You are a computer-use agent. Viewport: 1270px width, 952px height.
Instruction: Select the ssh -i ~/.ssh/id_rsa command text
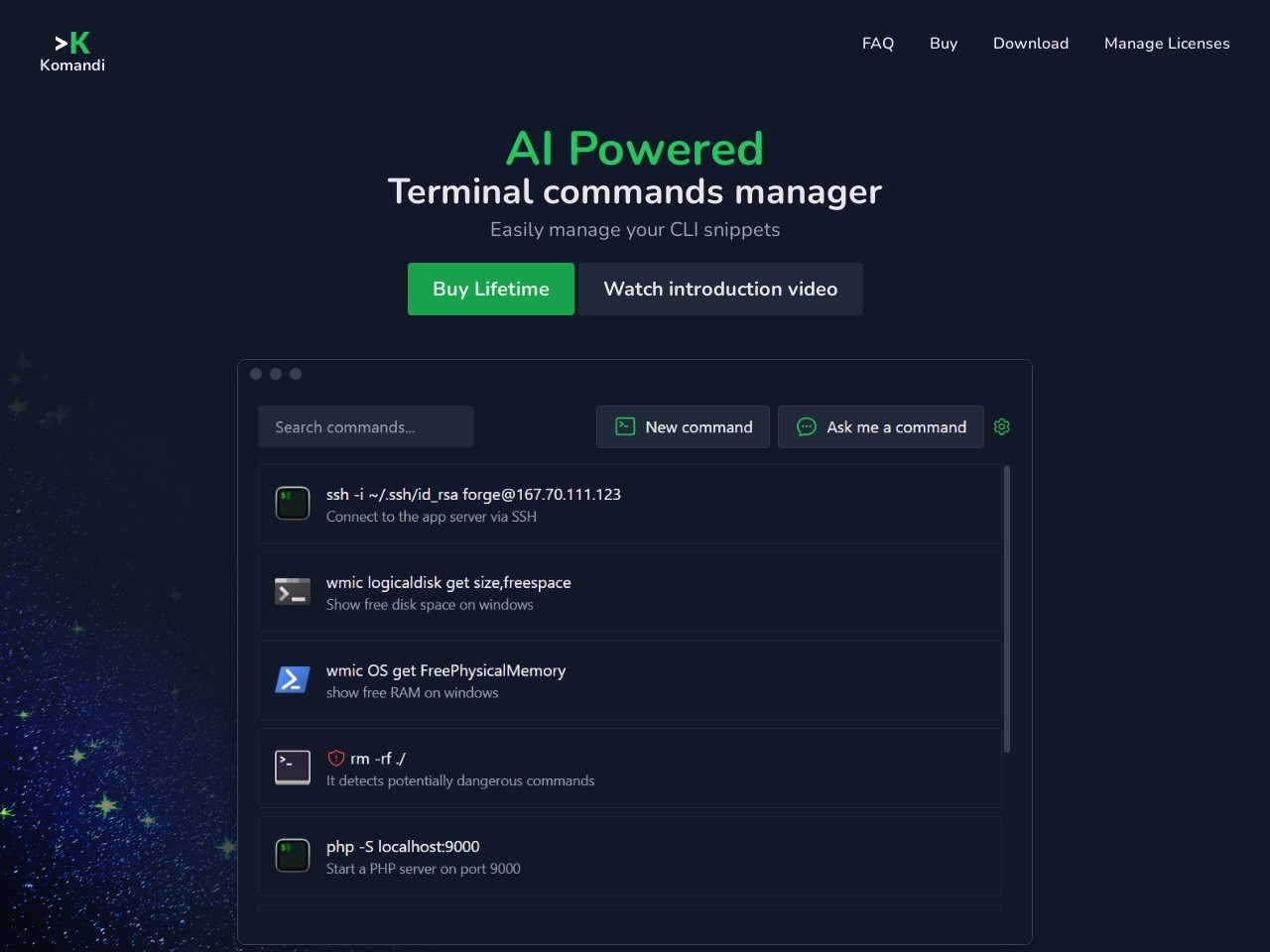(473, 494)
